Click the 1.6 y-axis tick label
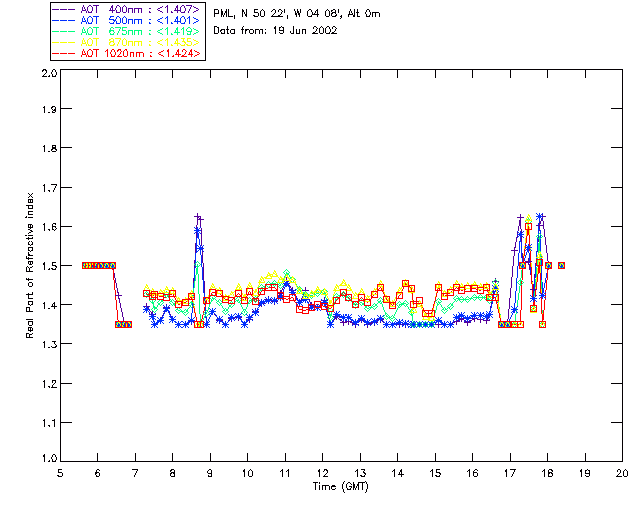 (49, 227)
